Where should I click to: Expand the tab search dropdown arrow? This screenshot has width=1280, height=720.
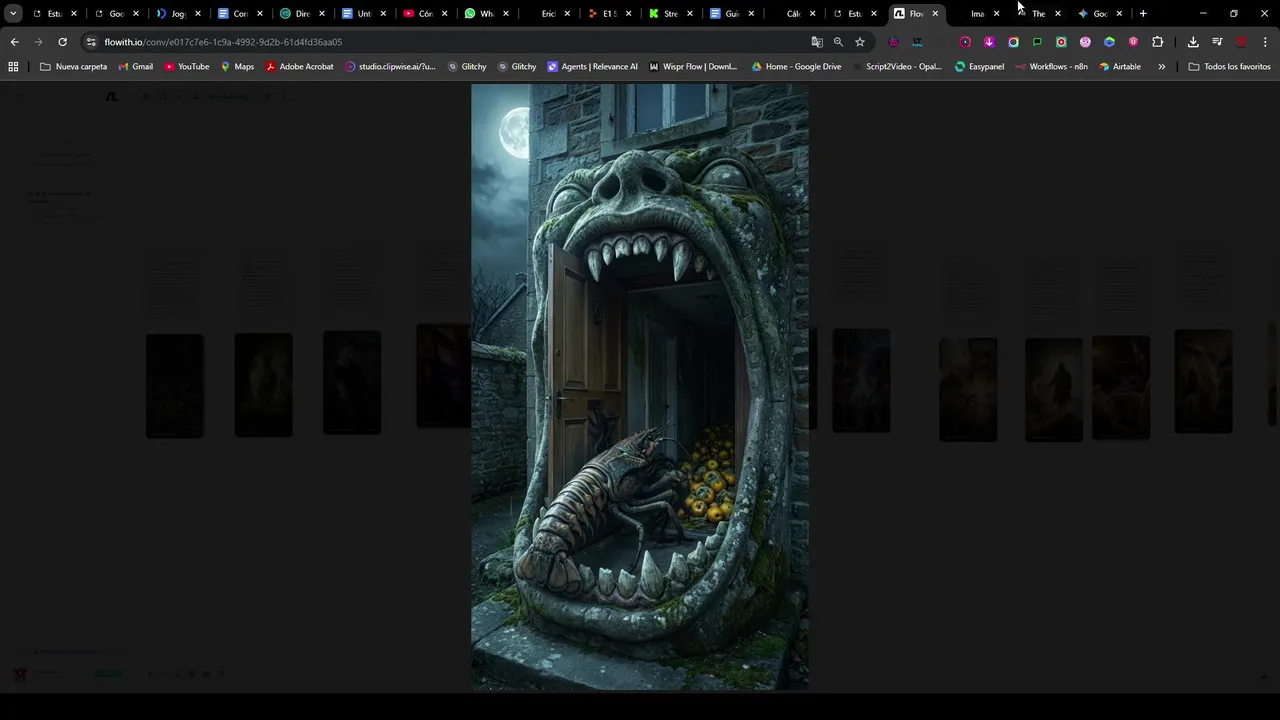coord(13,14)
